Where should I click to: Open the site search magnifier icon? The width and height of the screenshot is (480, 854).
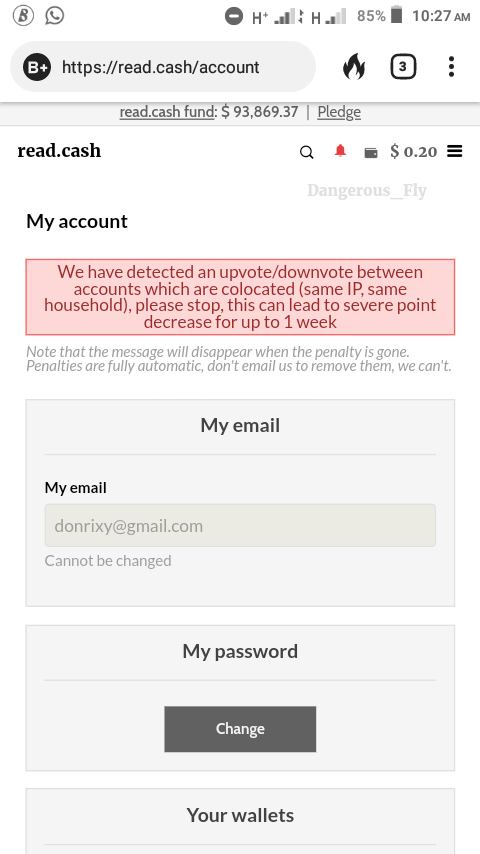[307, 152]
